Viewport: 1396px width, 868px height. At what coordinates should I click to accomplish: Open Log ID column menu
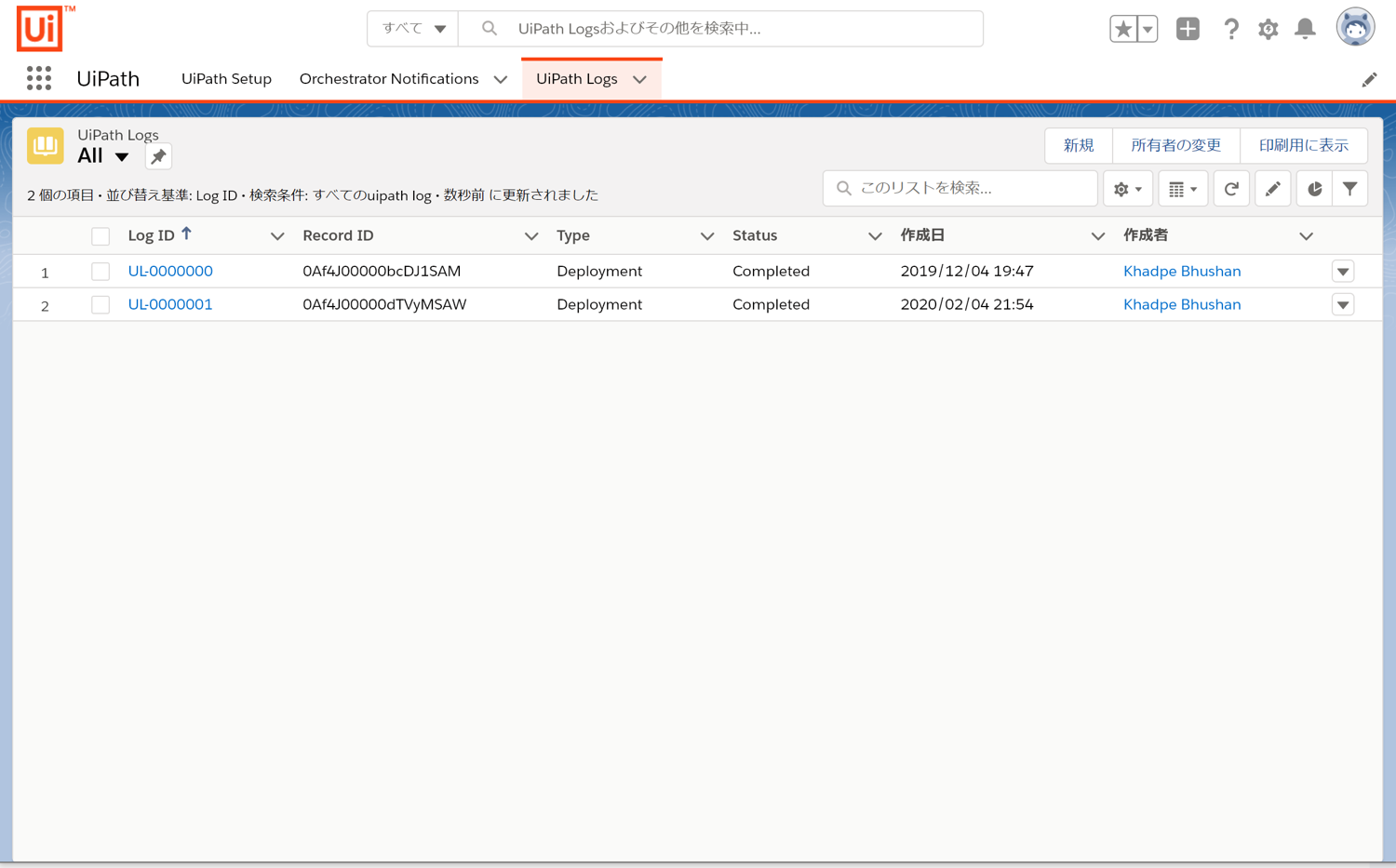point(277,236)
